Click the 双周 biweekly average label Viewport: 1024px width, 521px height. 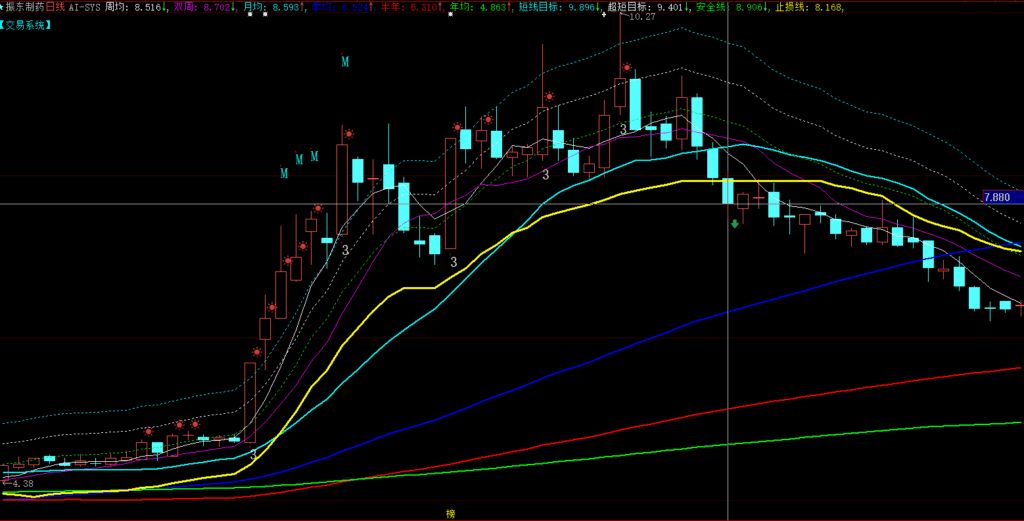[185, 7]
